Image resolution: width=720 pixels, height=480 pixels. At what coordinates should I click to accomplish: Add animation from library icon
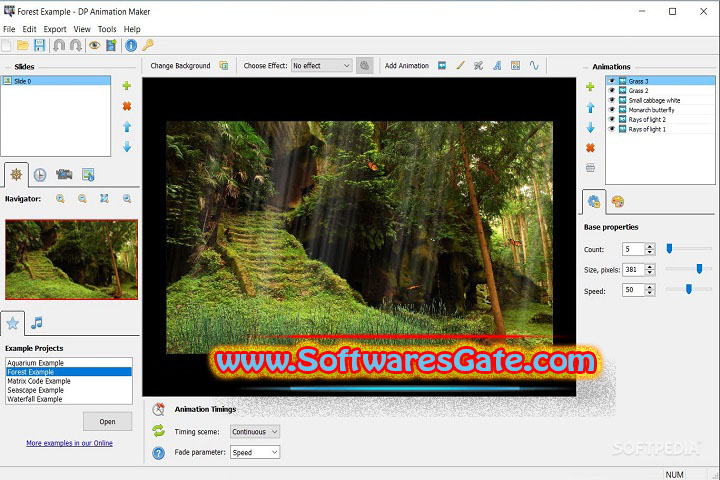[x=442, y=66]
